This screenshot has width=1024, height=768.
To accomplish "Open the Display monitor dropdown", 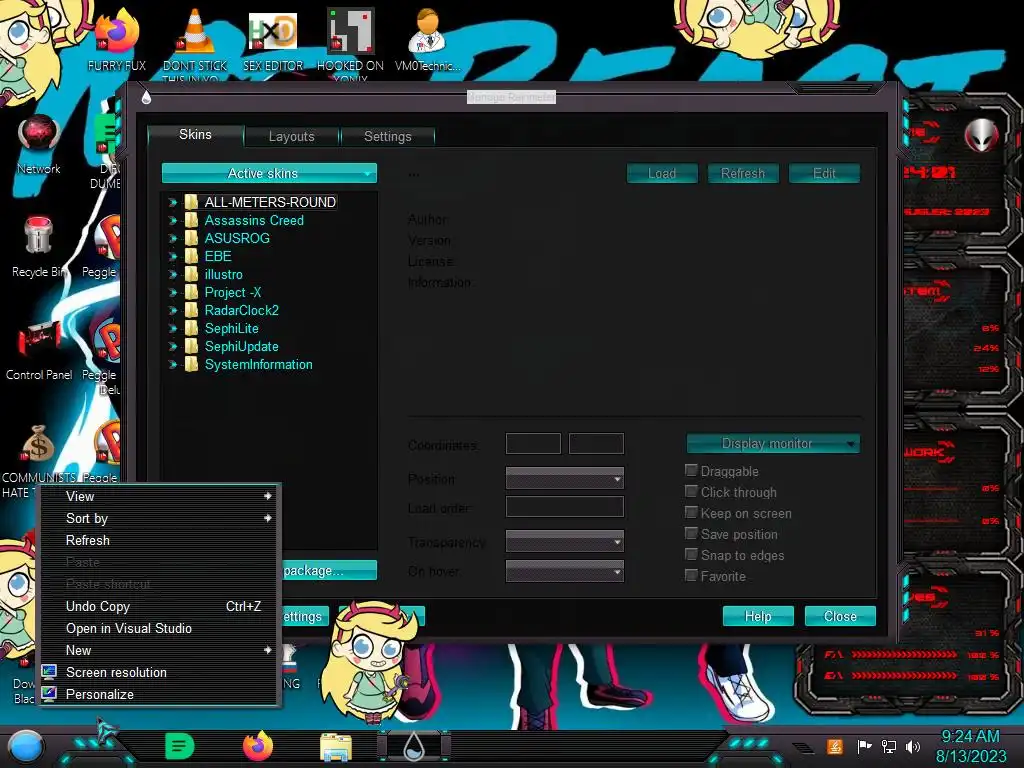I will pos(773,443).
